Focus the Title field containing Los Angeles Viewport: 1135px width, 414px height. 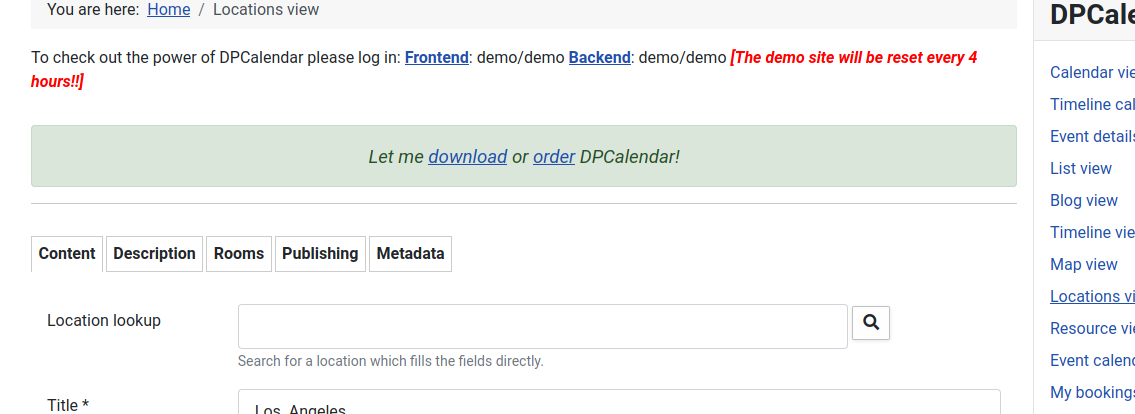click(x=619, y=402)
